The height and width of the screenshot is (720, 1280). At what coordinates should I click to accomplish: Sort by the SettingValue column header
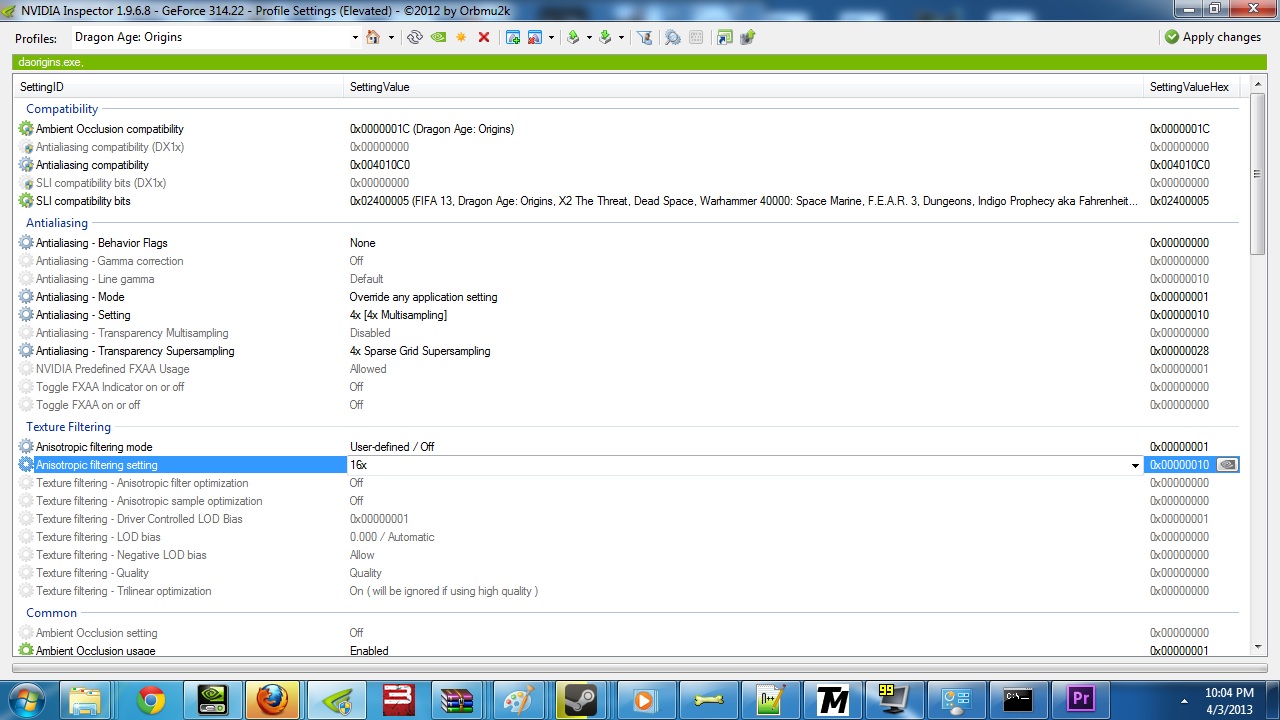tap(744, 87)
